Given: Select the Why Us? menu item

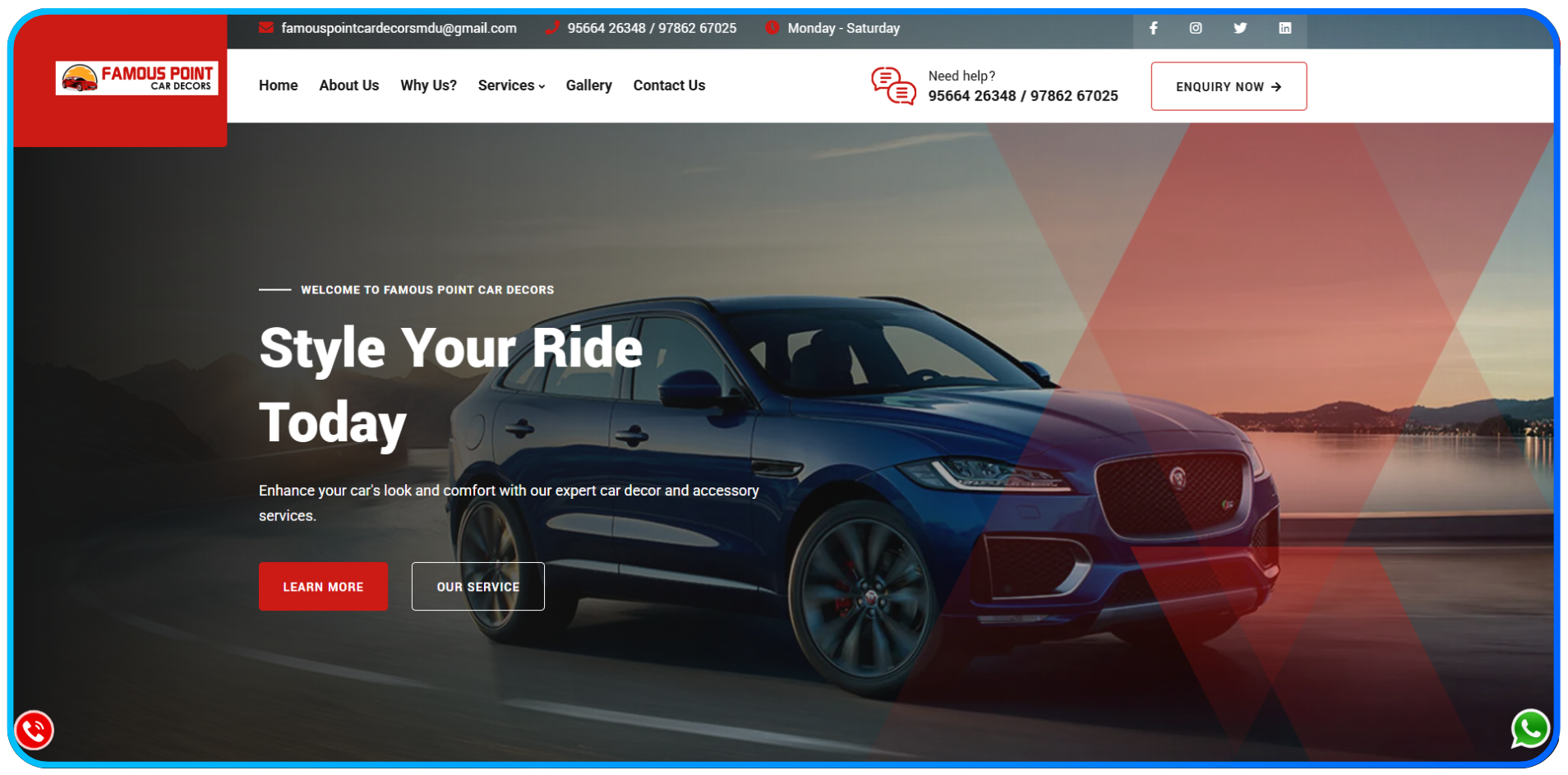Looking at the screenshot, I should click(x=428, y=85).
